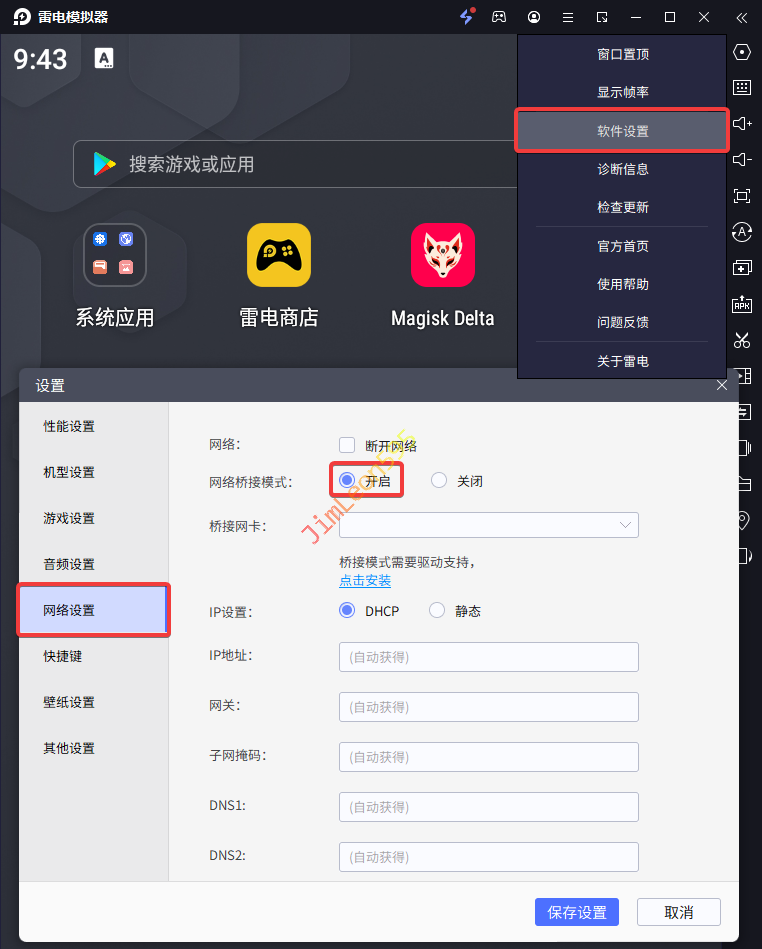Open the keyboard mapping icon in sidebar

tap(741, 87)
